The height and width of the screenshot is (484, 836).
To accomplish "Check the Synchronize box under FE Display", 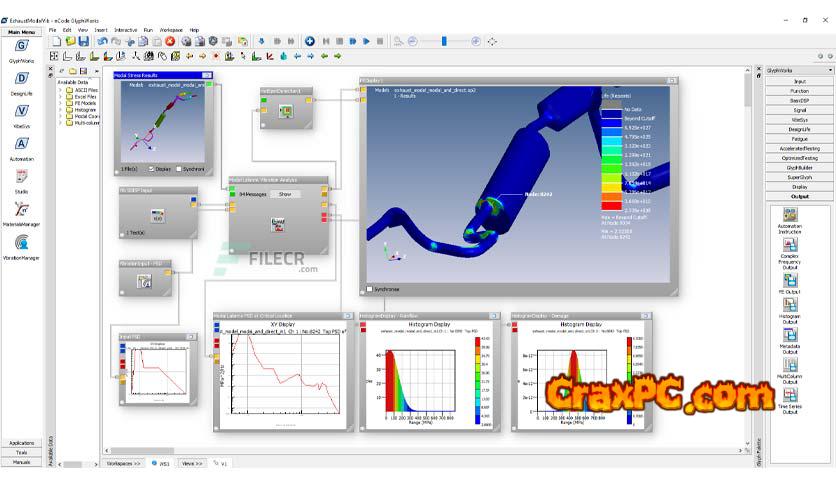I will 368,289.
